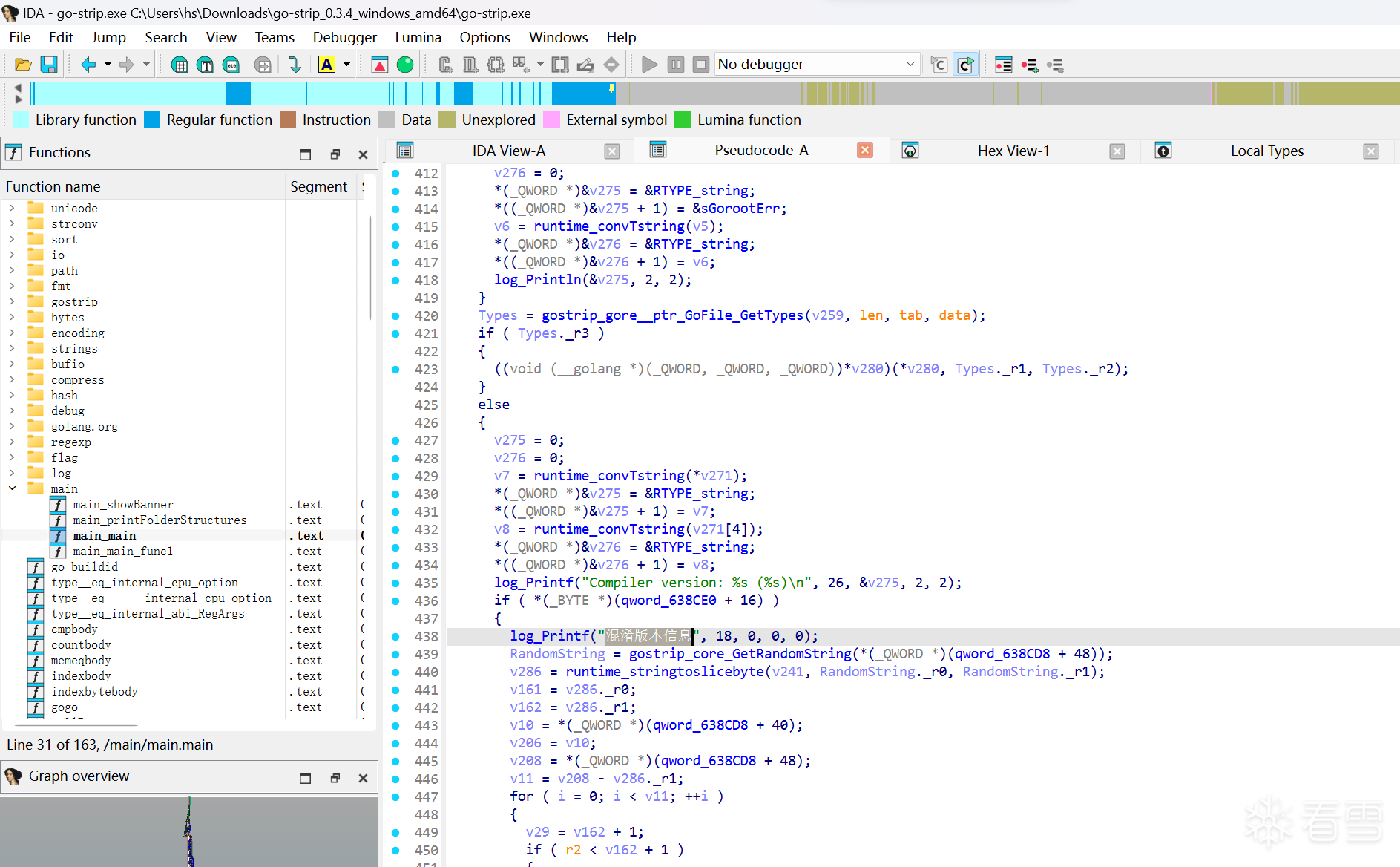Click the Open file folder icon
This screenshot has width=1400, height=867.
click(x=23, y=65)
